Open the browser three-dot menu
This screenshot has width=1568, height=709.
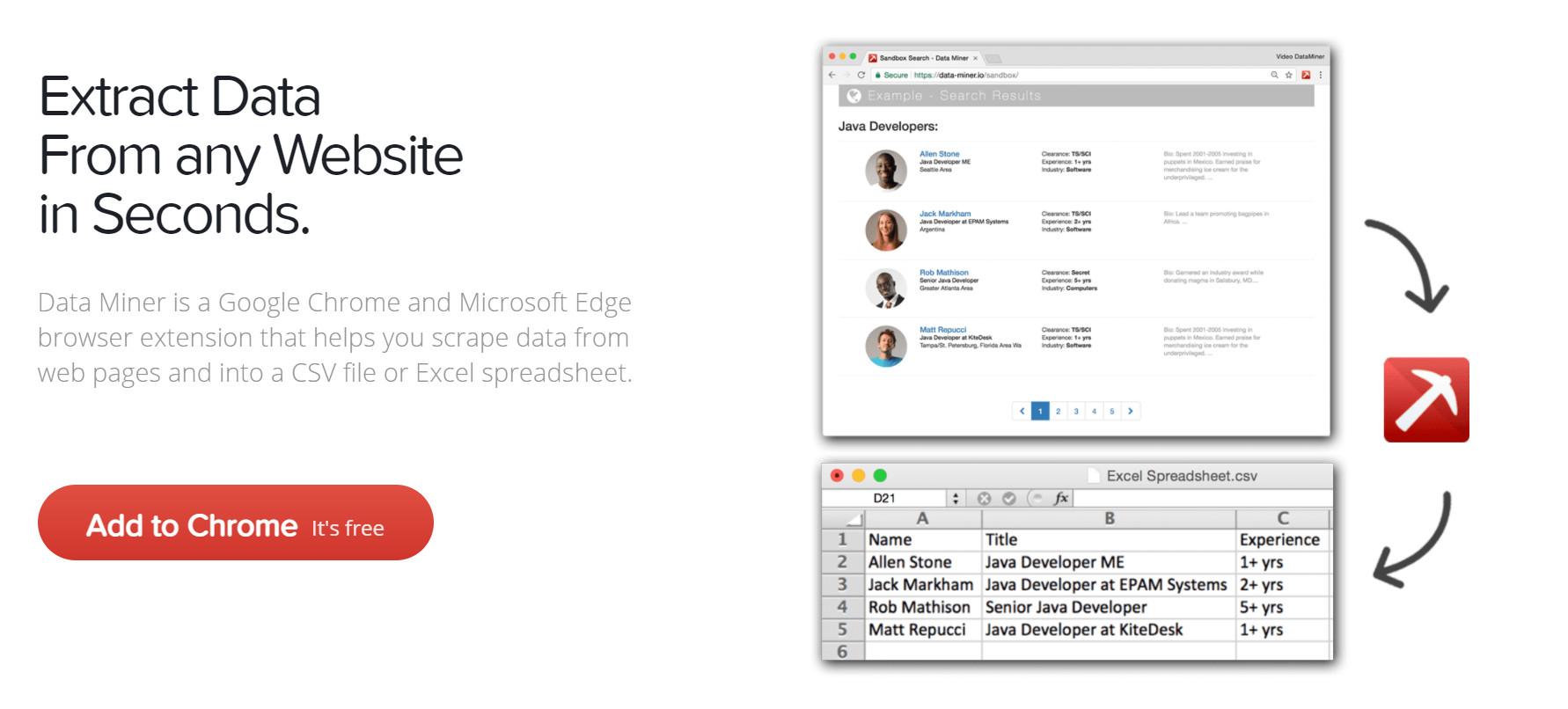pos(1320,75)
